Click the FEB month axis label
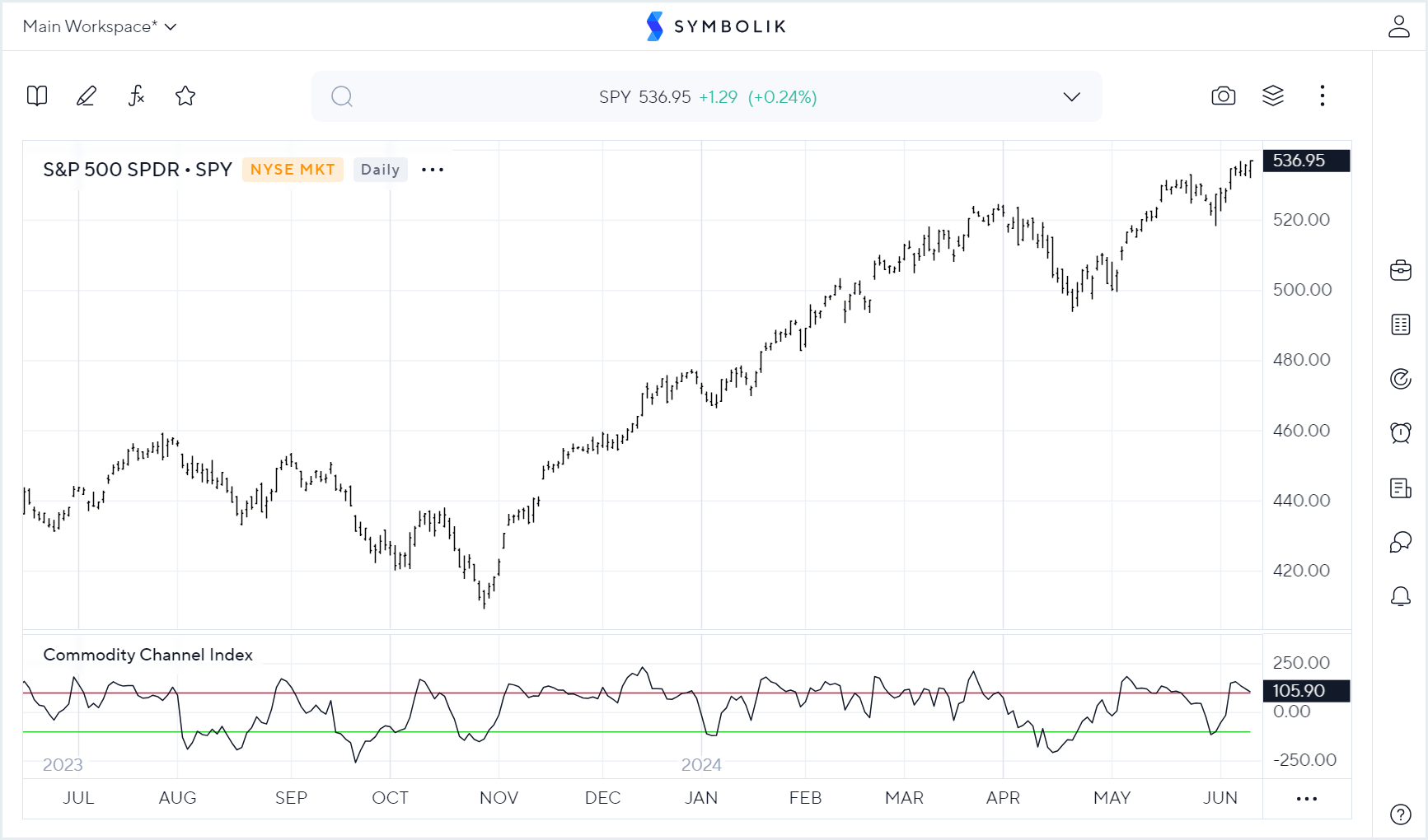 (x=805, y=798)
